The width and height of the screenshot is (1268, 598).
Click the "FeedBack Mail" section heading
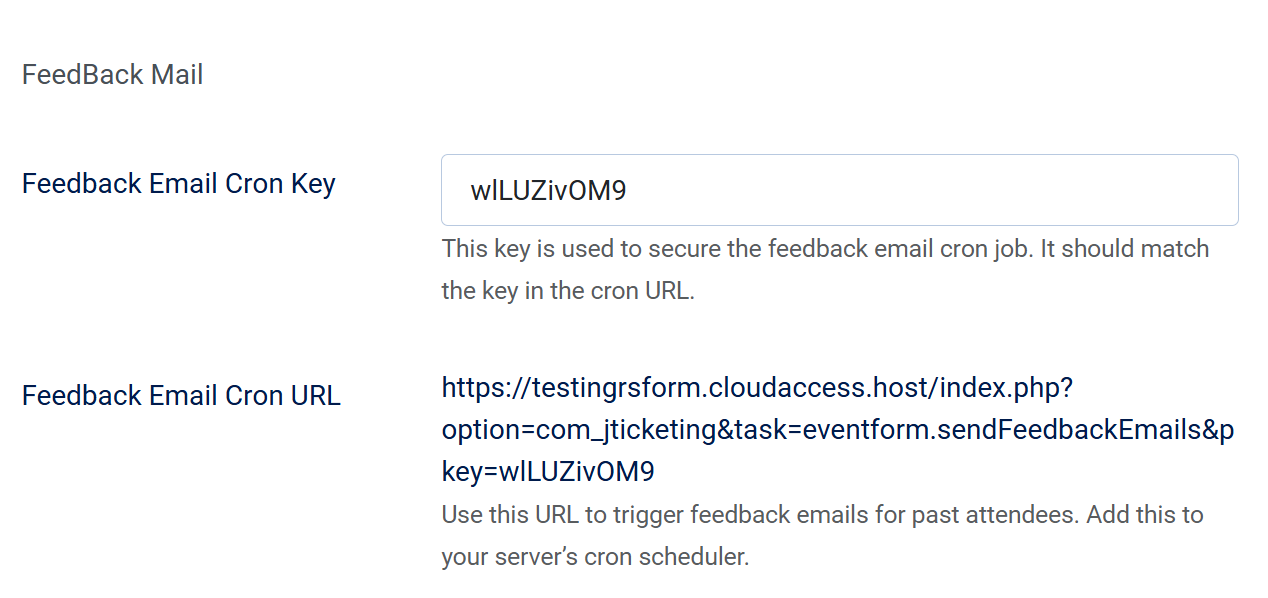tap(112, 75)
